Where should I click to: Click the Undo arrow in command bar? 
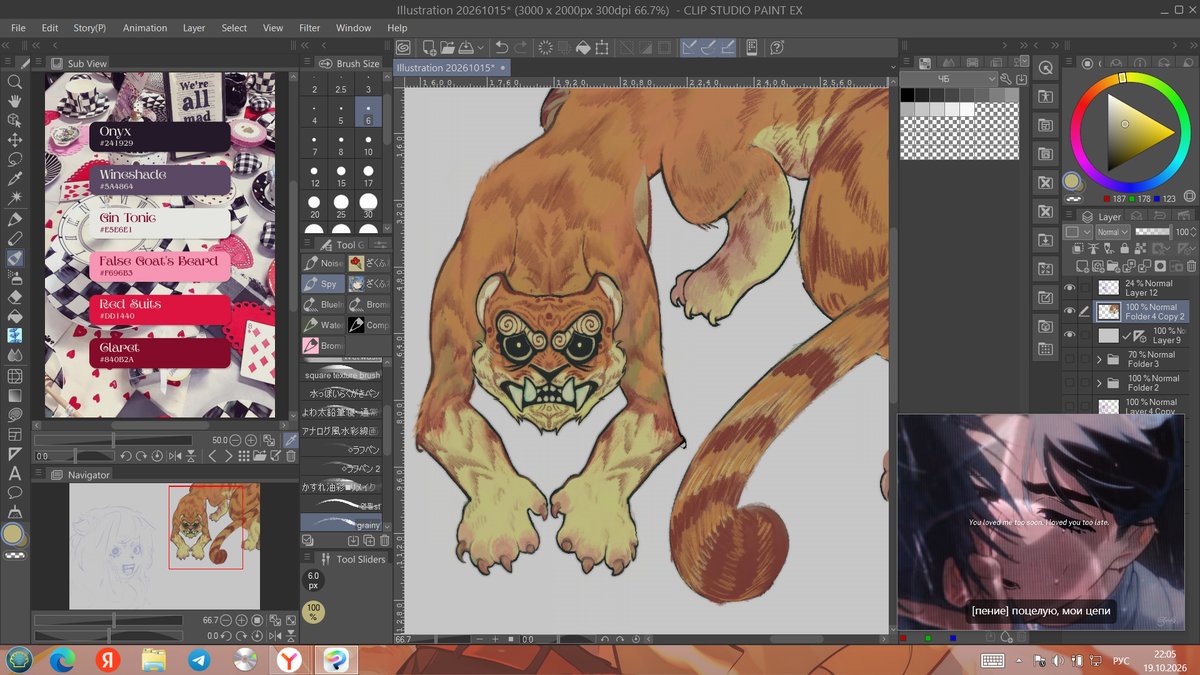point(502,47)
